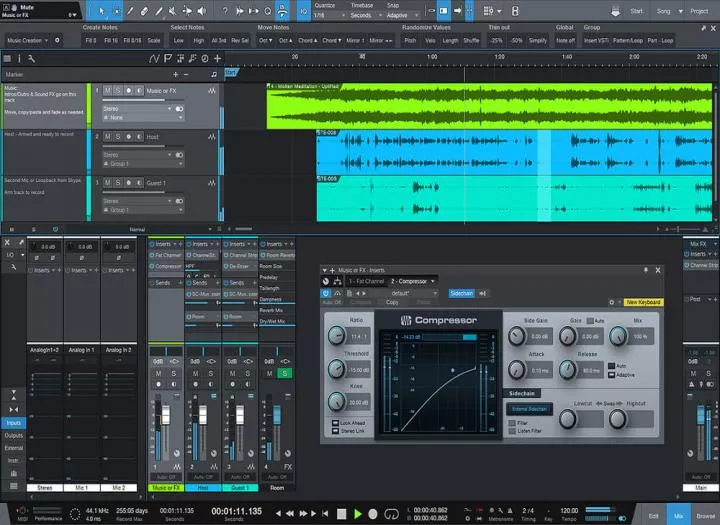Unsolo the Room FX mixer channel
This screenshot has width=720, height=525.
285,373
